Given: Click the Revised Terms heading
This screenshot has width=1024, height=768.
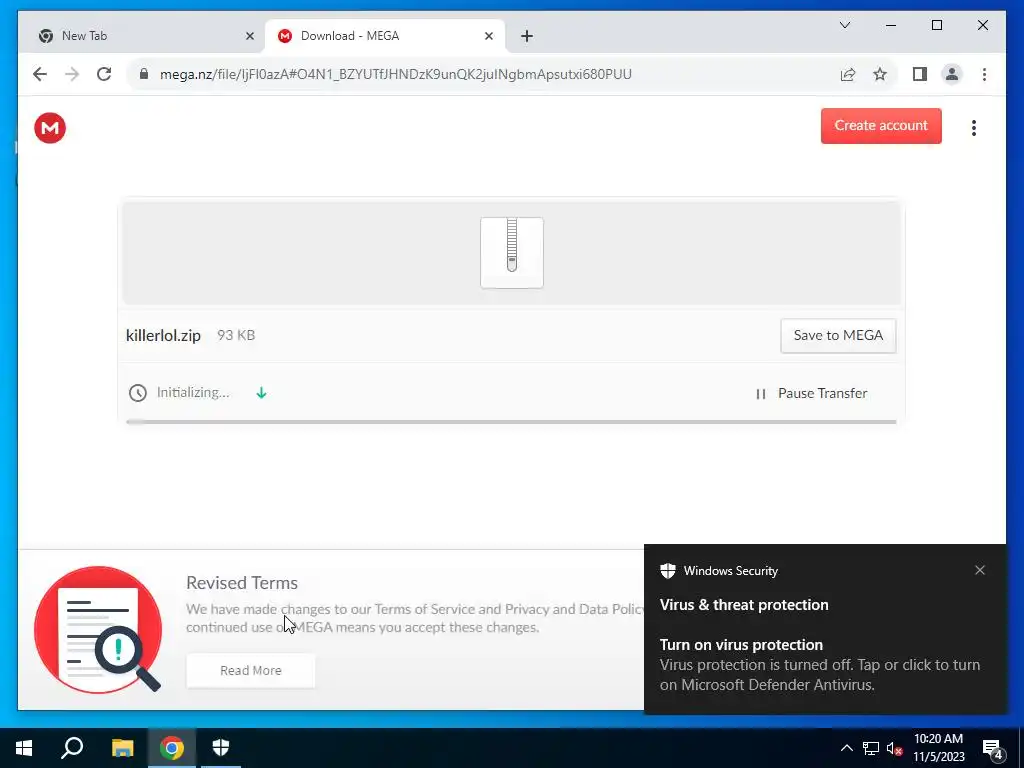Looking at the screenshot, I should tap(242, 583).
